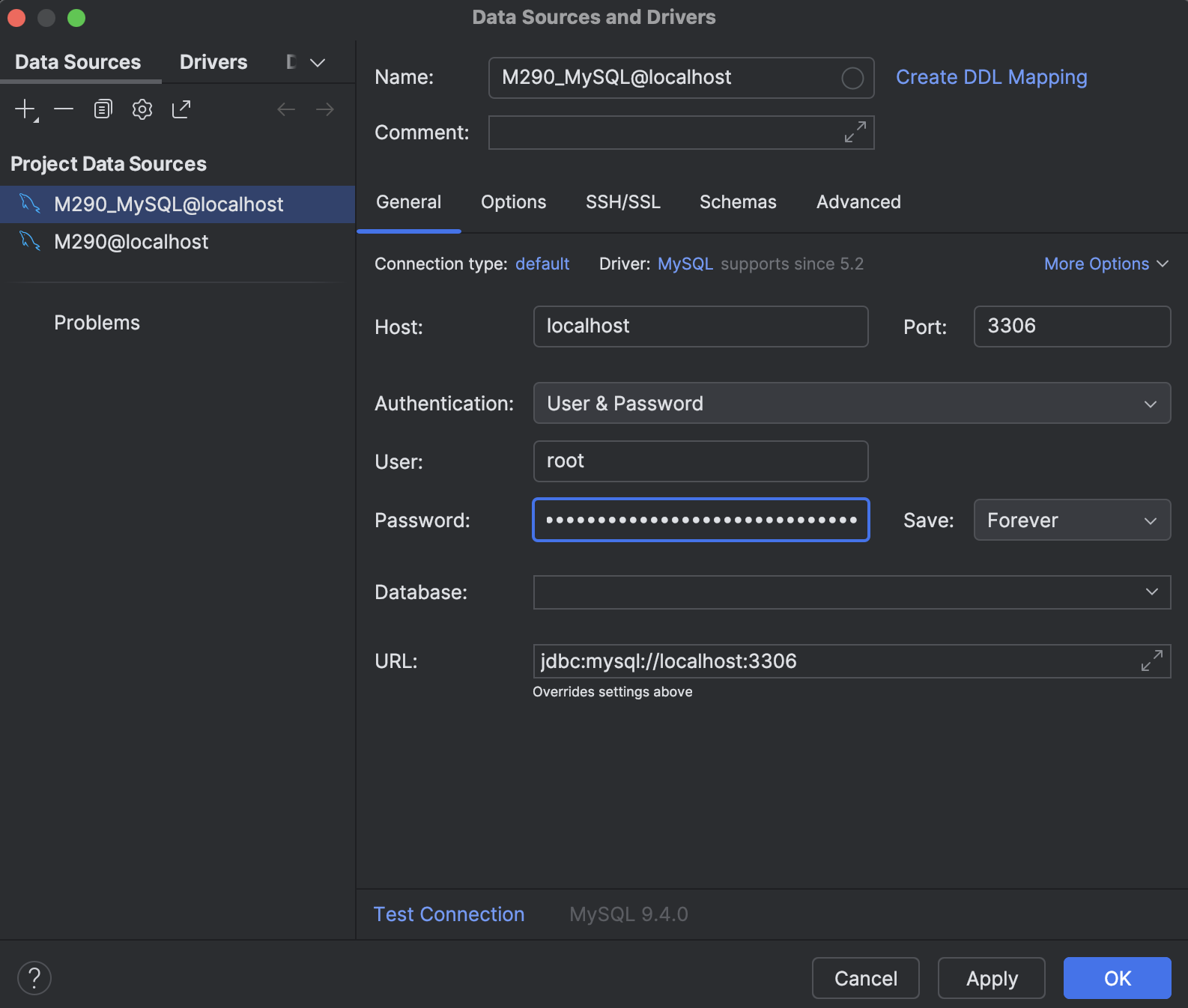Click Test Connection link
Image resolution: width=1188 pixels, height=1008 pixels.
coord(449,914)
